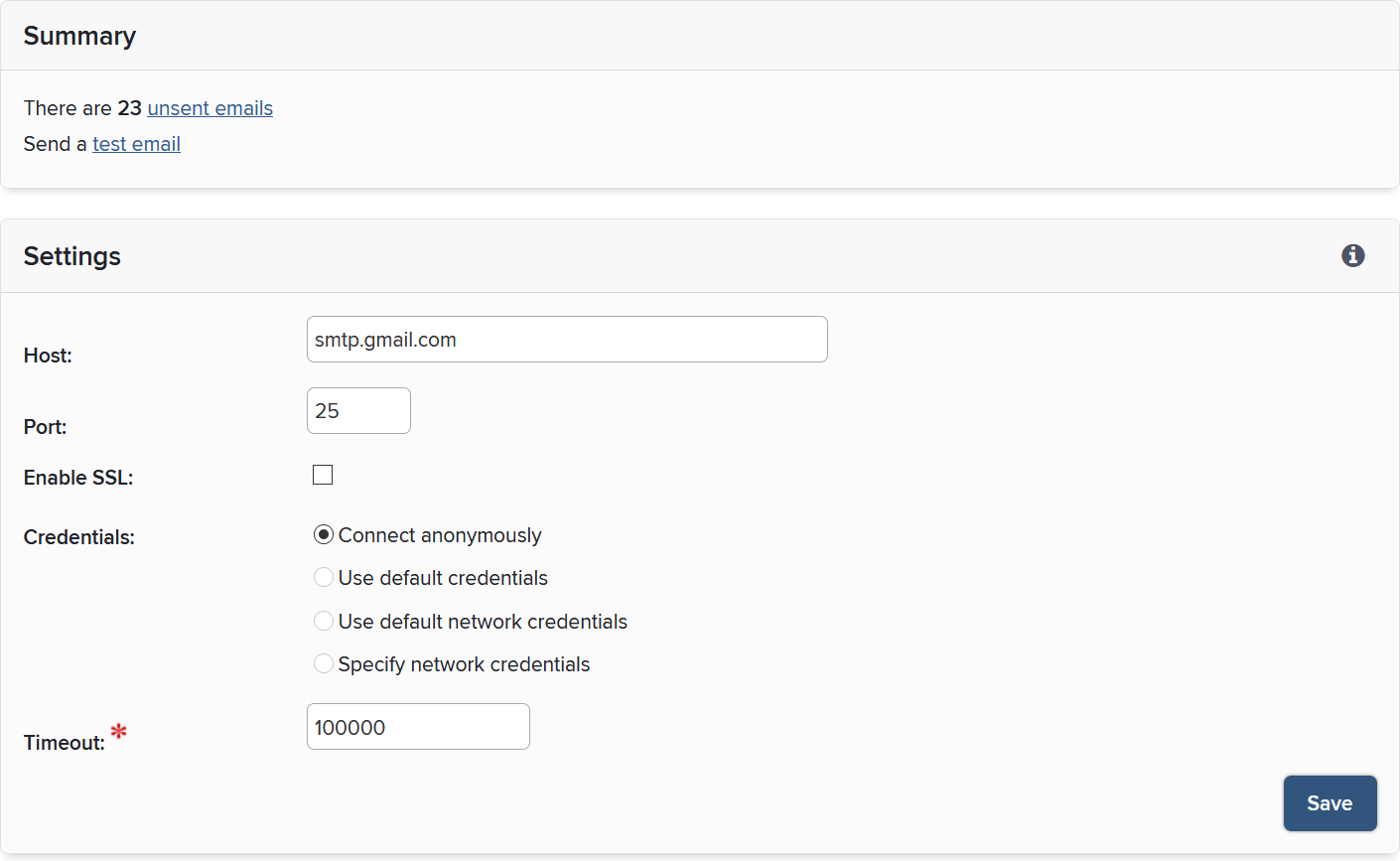Click the red required asterisk beside Timeout

click(x=119, y=733)
